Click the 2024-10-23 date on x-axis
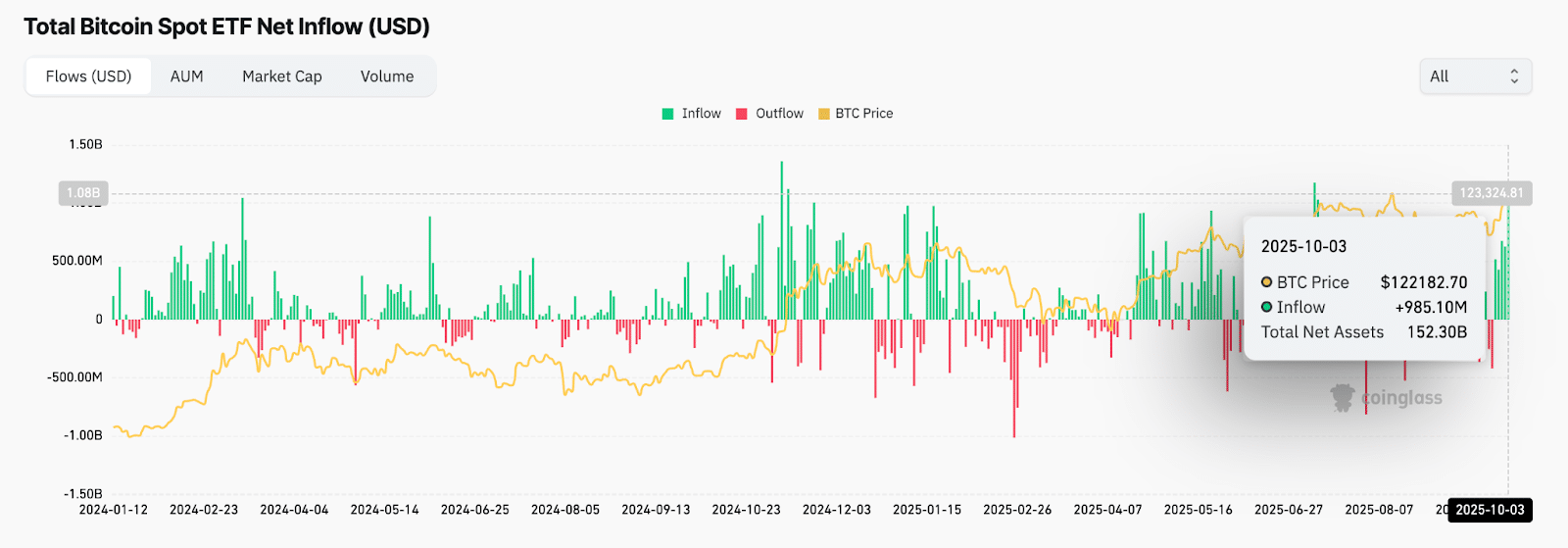 746,510
